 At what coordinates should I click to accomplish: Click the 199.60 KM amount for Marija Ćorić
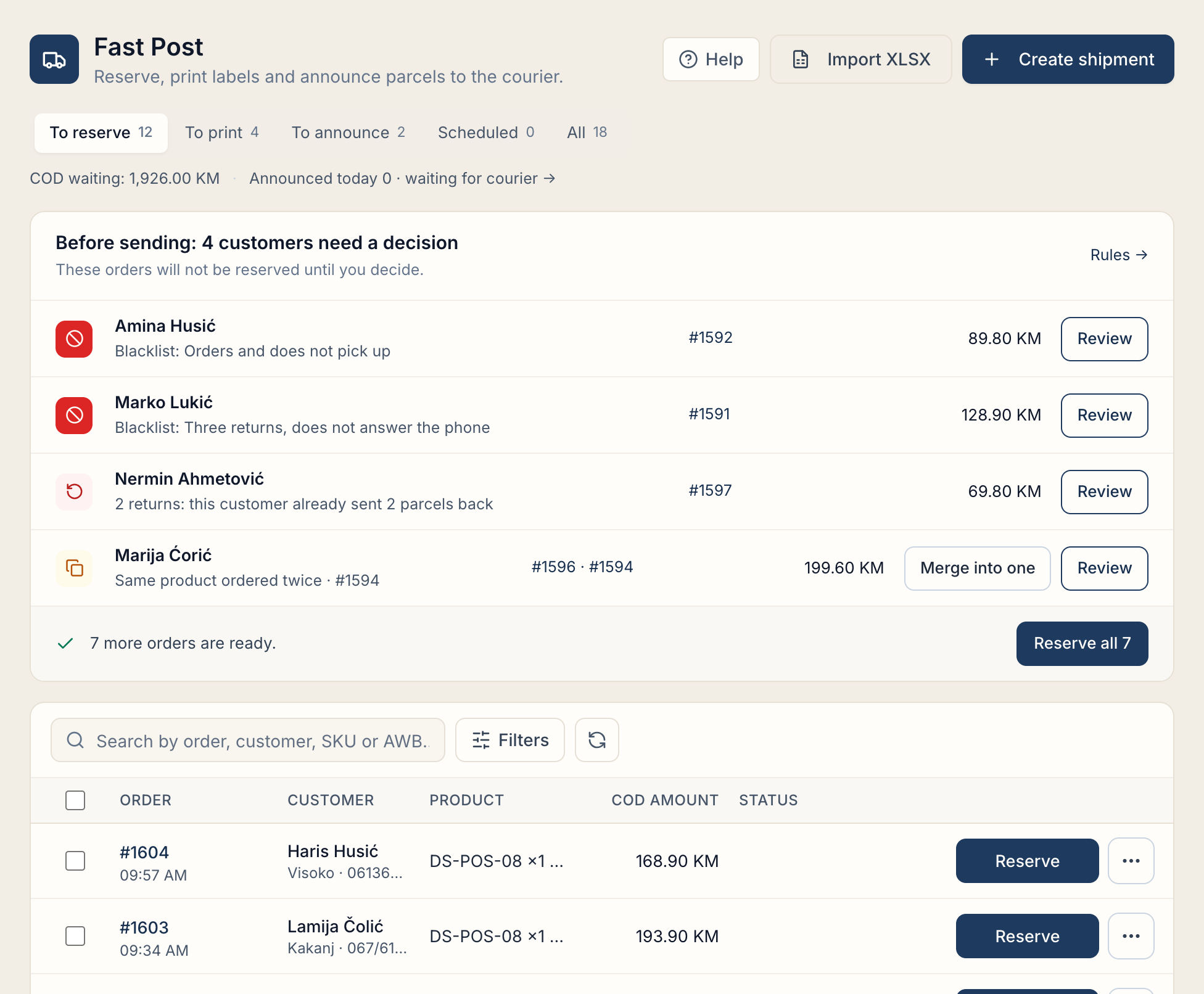point(844,568)
